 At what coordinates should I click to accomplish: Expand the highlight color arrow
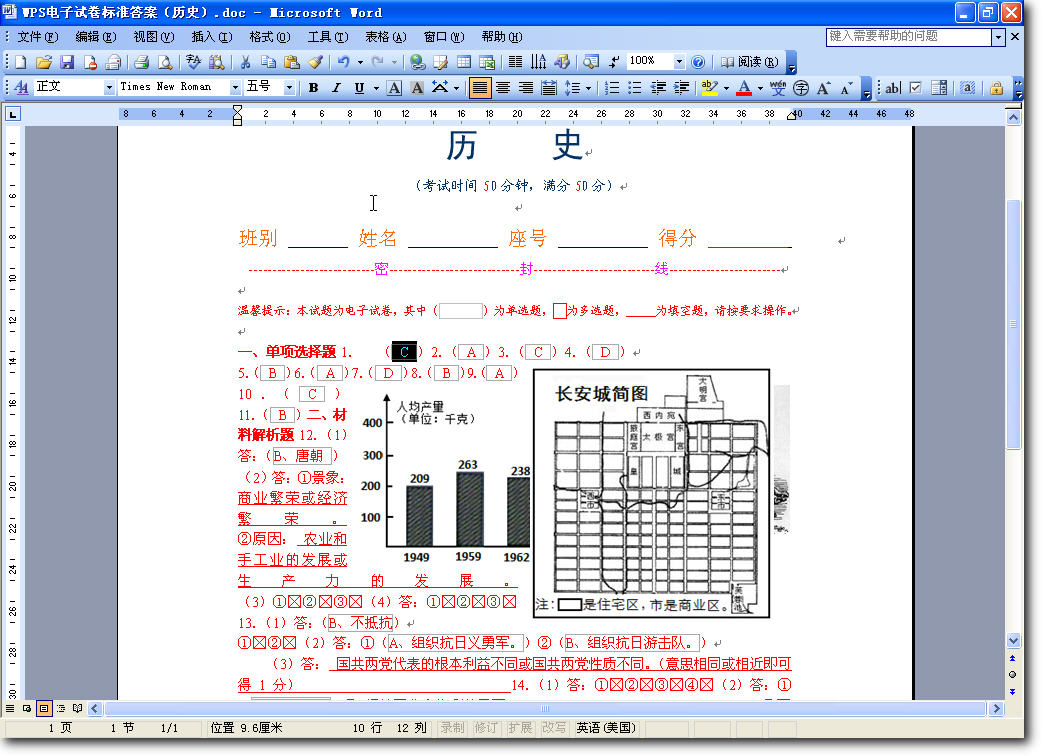[726, 88]
